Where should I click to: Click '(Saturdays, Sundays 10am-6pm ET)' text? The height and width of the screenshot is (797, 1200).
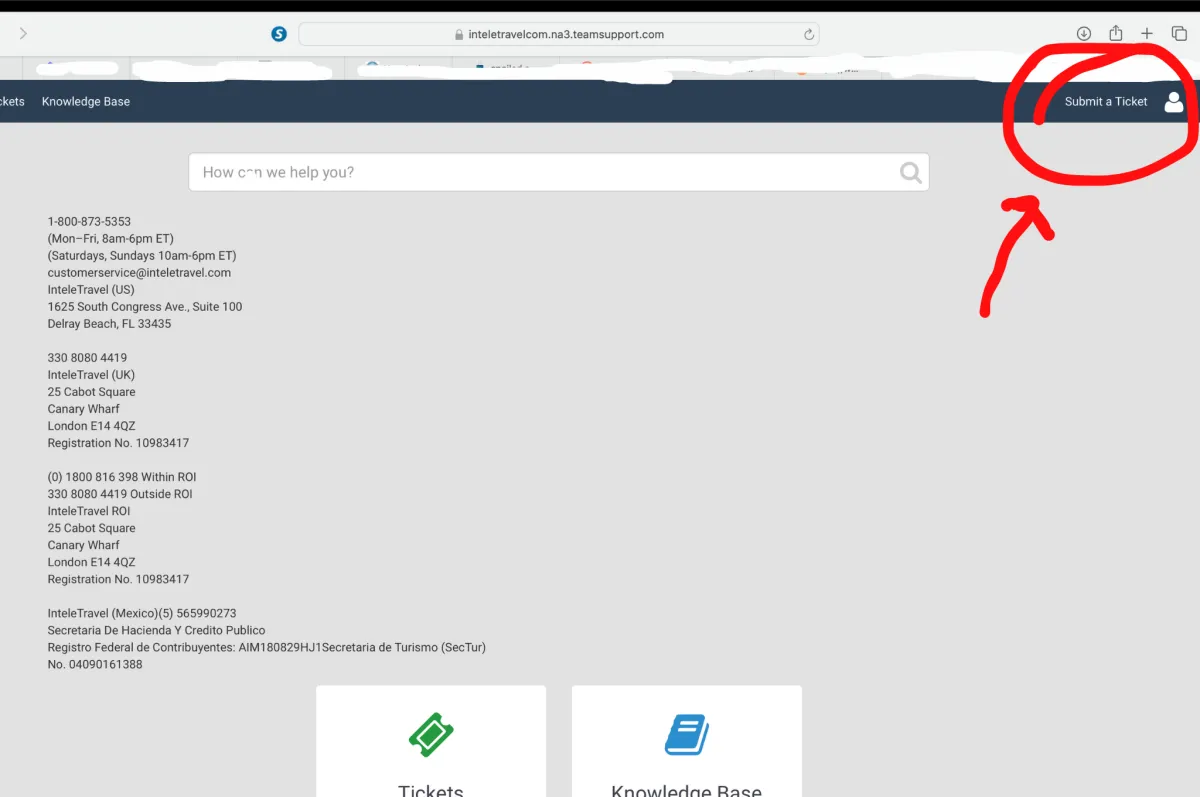pyautogui.click(x=142, y=255)
